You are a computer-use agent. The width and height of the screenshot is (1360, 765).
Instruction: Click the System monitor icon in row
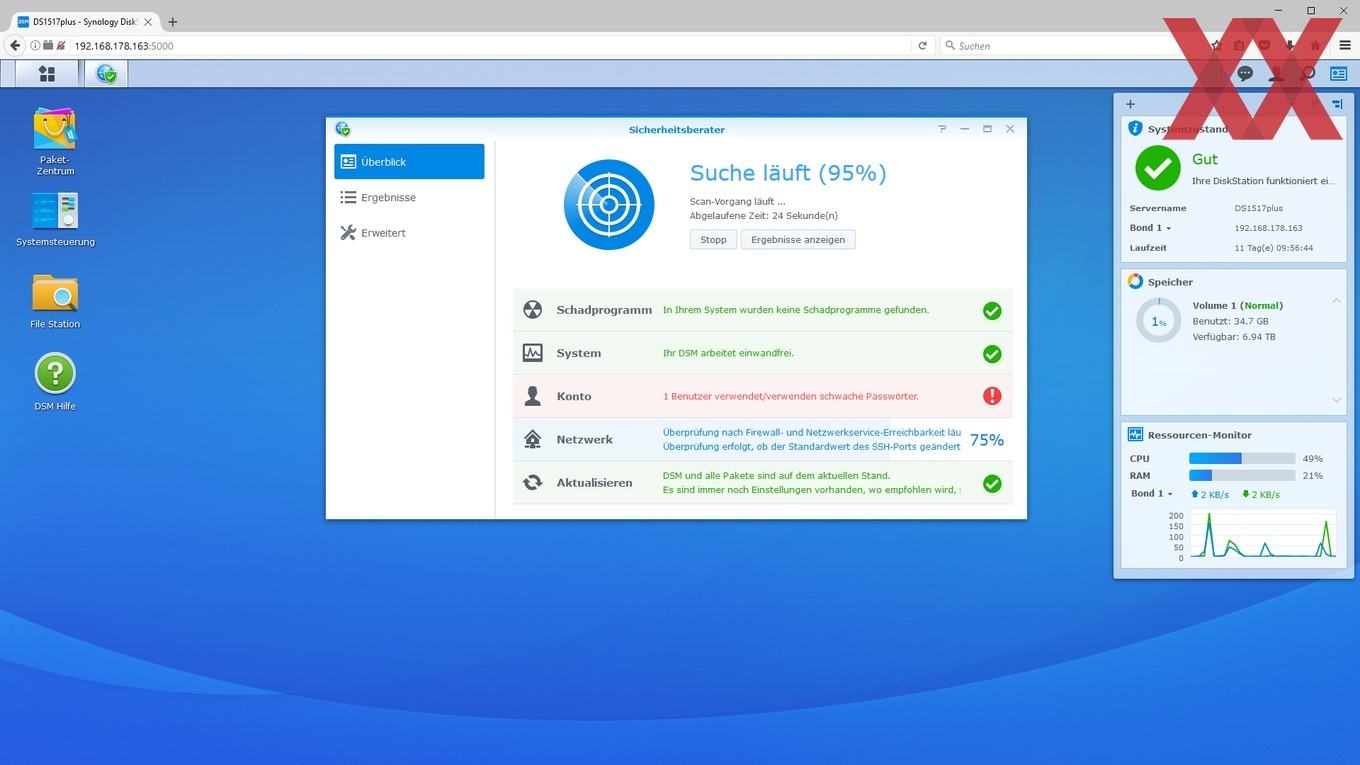(x=532, y=353)
